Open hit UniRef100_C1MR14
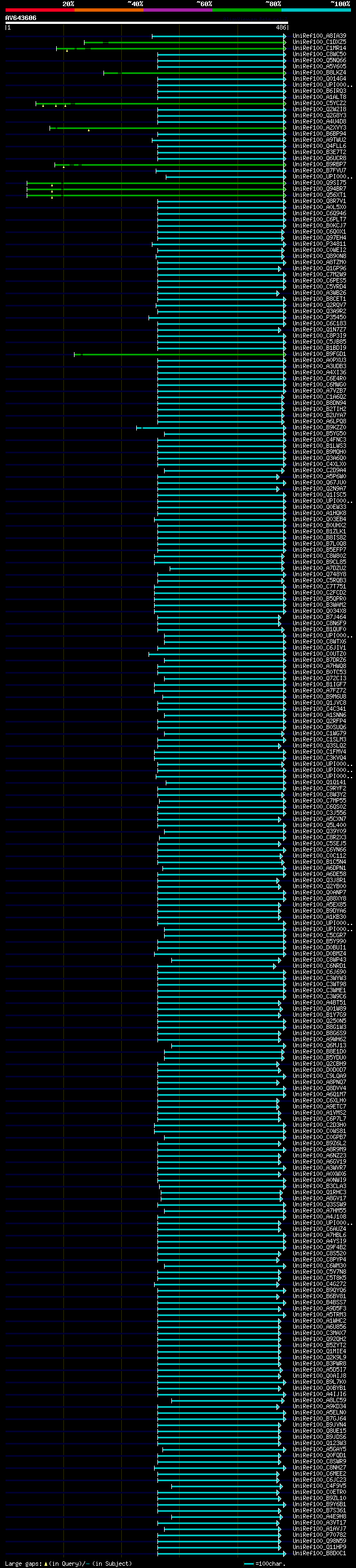This screenshot has width=356, height=1568. [319, 48]
